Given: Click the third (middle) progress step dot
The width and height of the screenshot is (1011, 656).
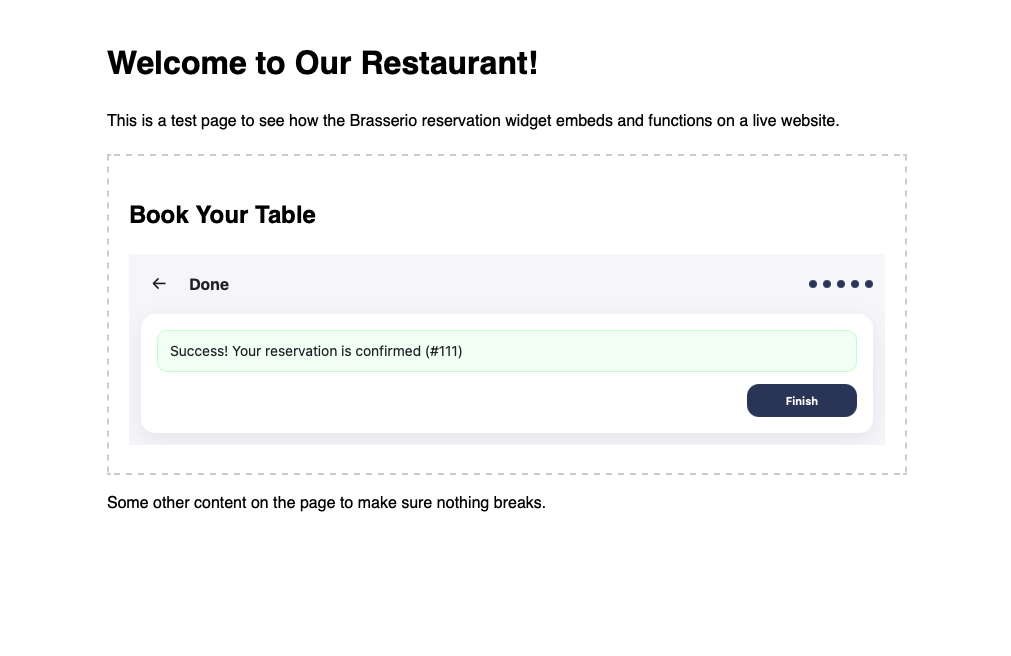Looking at the screenshot, I should pyautogui.click(x=841, y=285).
